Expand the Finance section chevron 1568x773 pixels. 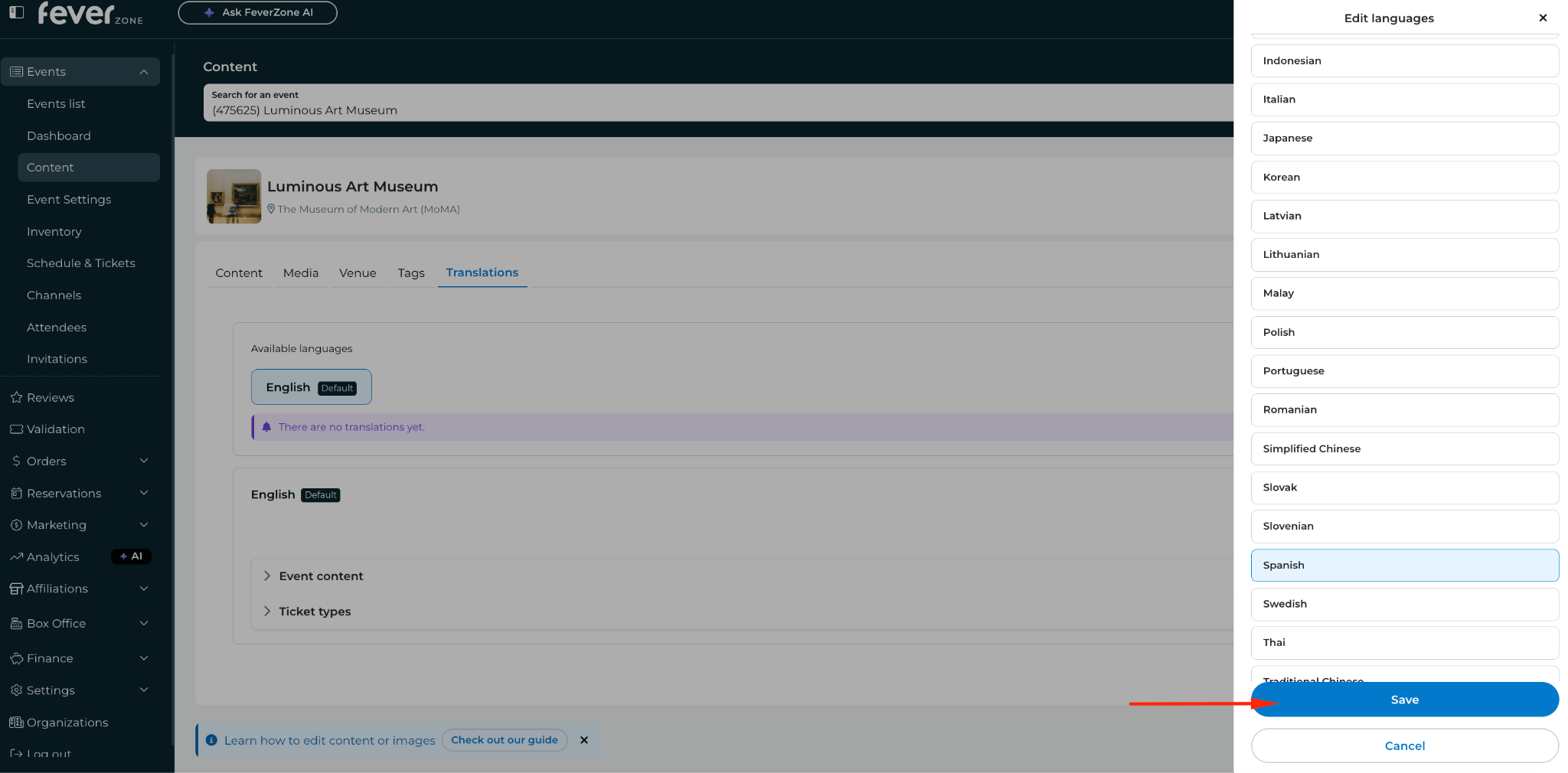click(144, 658)
